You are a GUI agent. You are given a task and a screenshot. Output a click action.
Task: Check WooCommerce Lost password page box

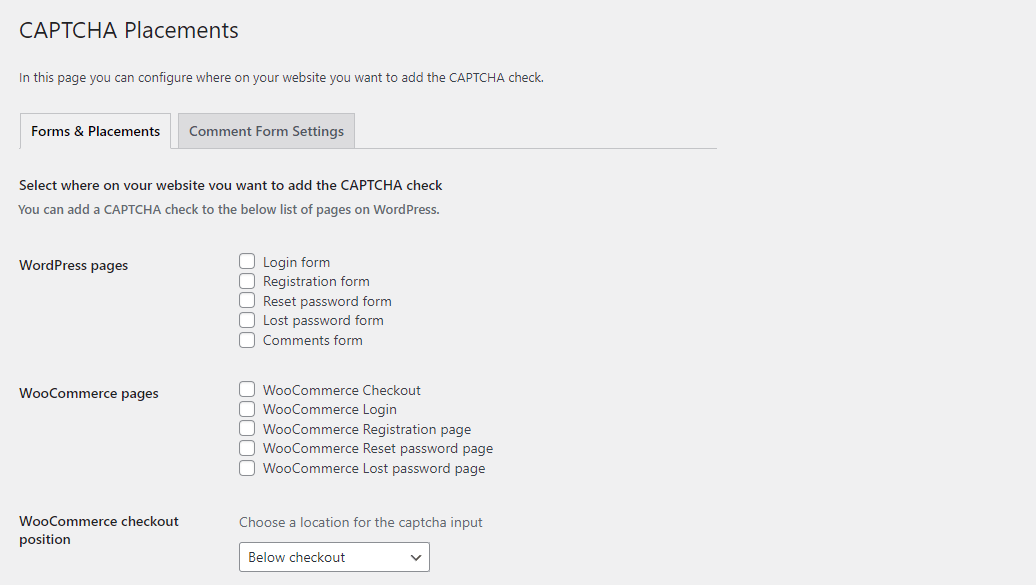coord(247,468)
